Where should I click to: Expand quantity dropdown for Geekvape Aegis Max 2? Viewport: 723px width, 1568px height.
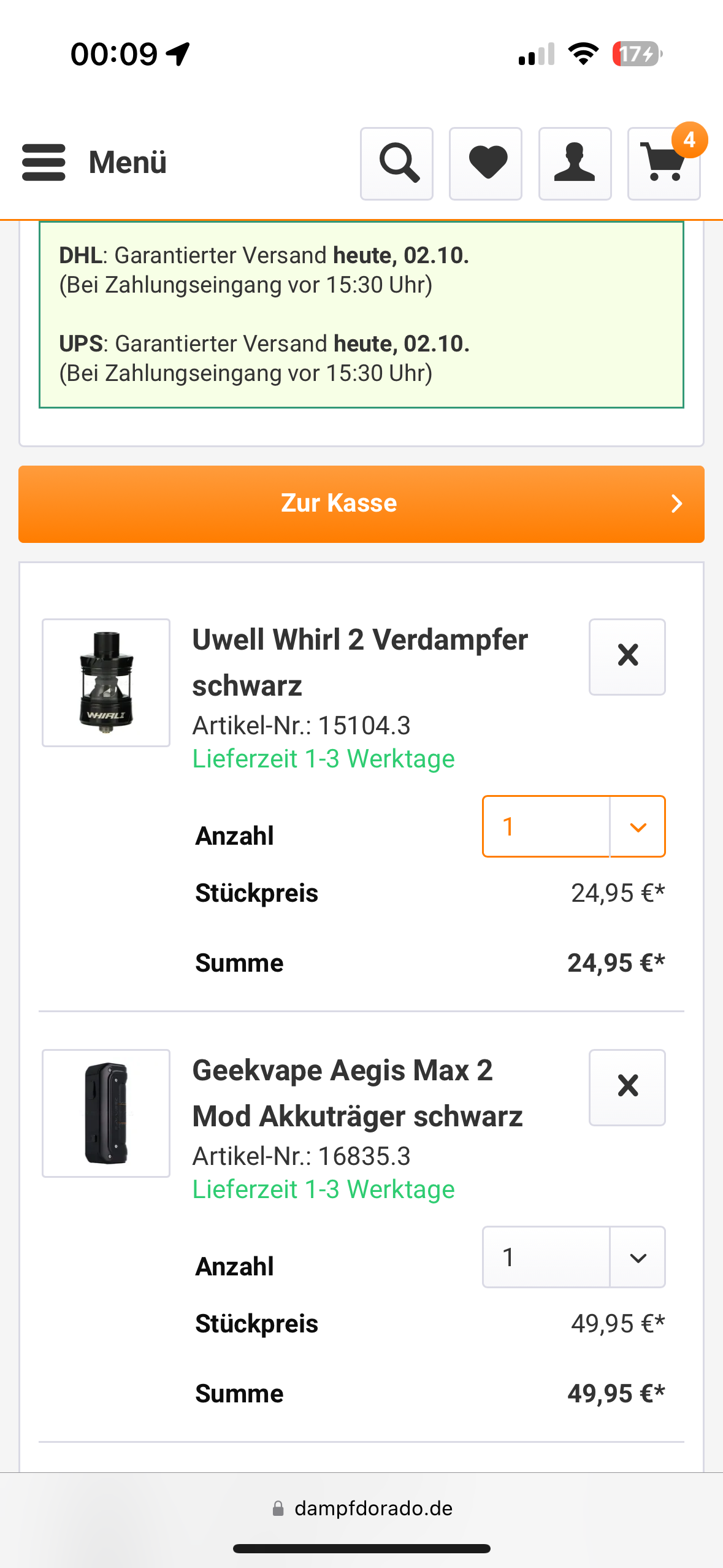click(638, 1258)
